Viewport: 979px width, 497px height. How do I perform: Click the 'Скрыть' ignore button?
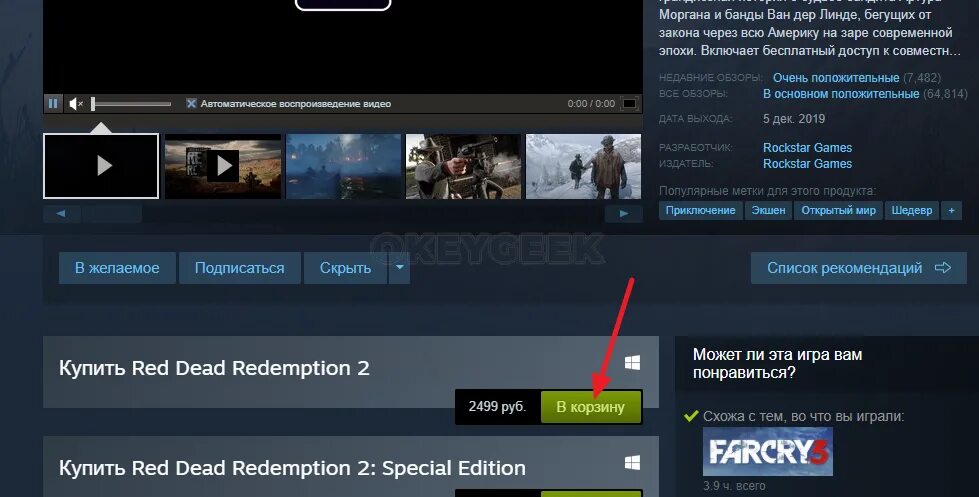tap(345, 268)
